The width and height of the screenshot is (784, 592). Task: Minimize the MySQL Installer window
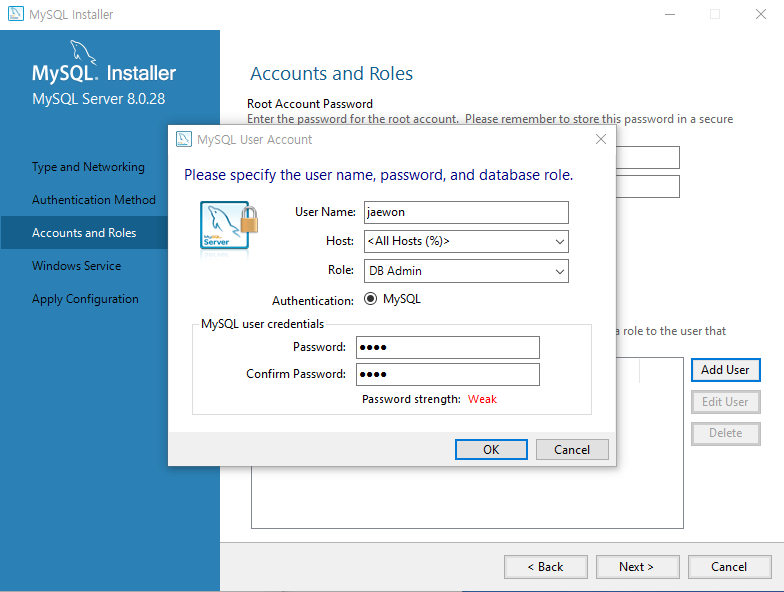tap(670, 14)
